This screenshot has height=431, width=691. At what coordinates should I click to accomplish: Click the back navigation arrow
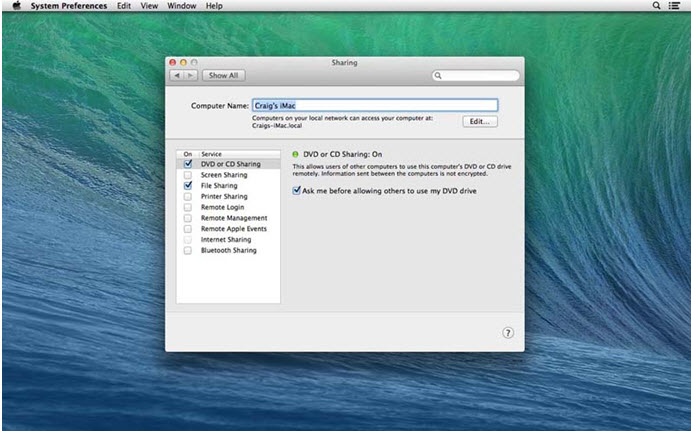177,75
